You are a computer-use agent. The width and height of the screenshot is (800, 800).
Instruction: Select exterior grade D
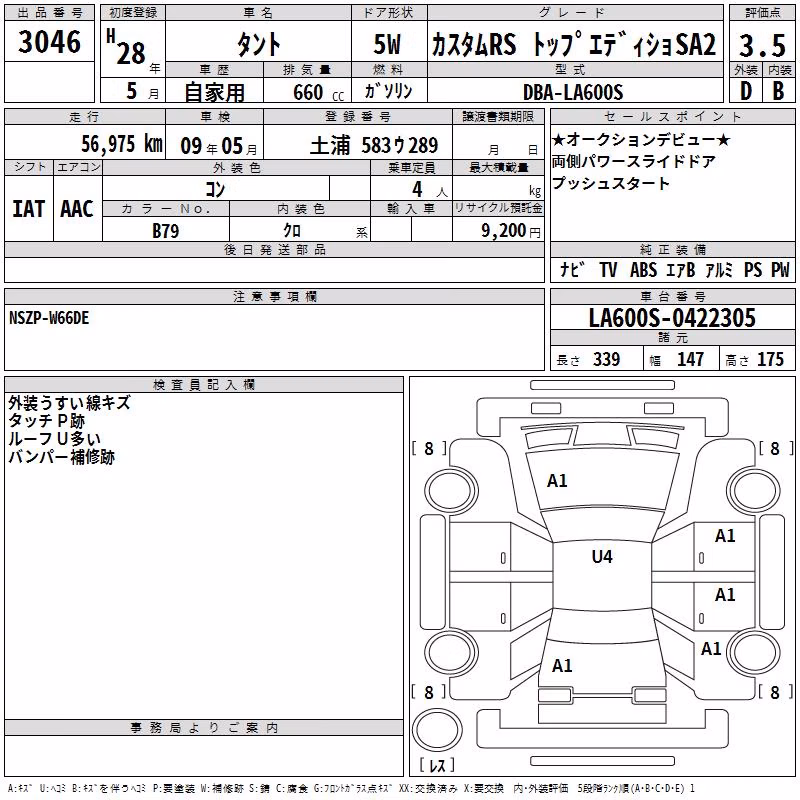746,91
